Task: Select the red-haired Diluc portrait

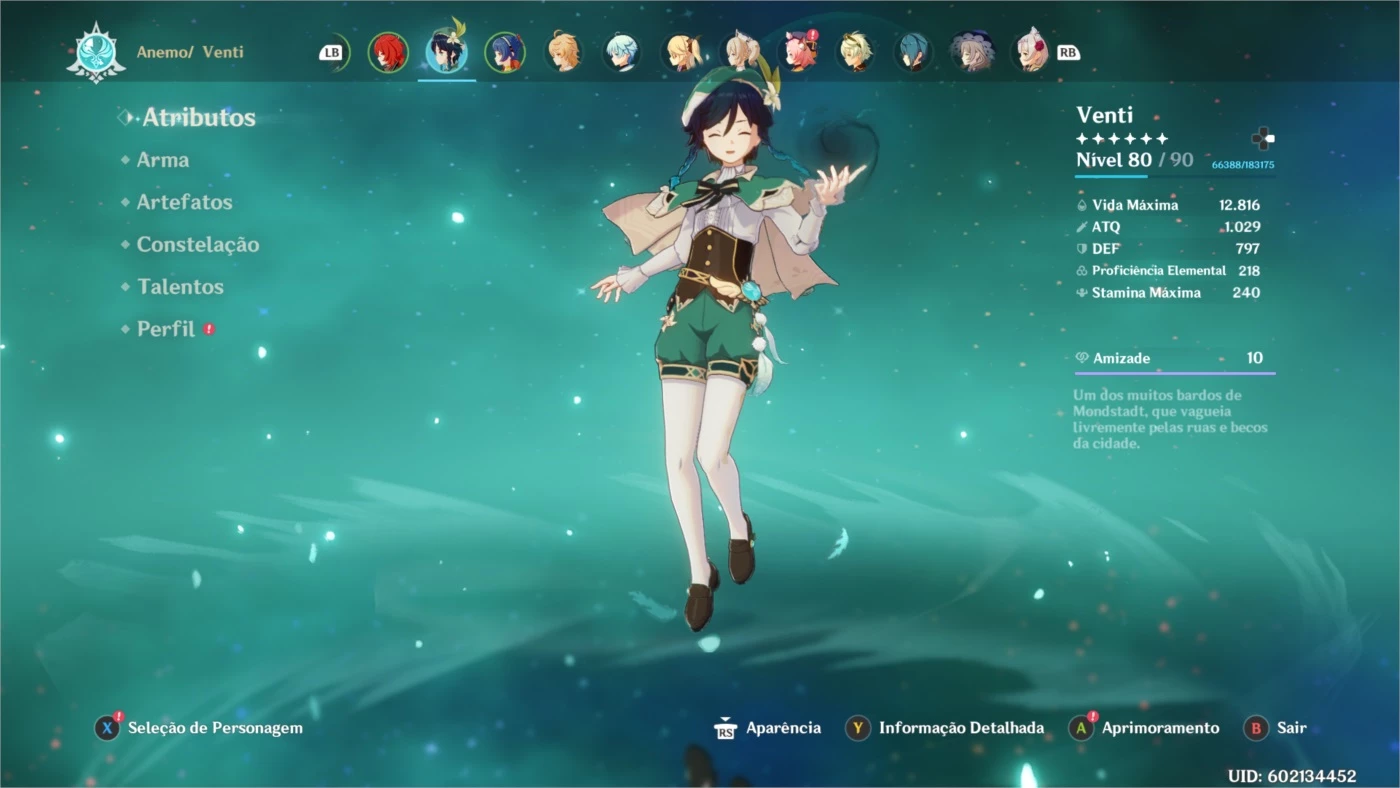Action: point(387,52)
